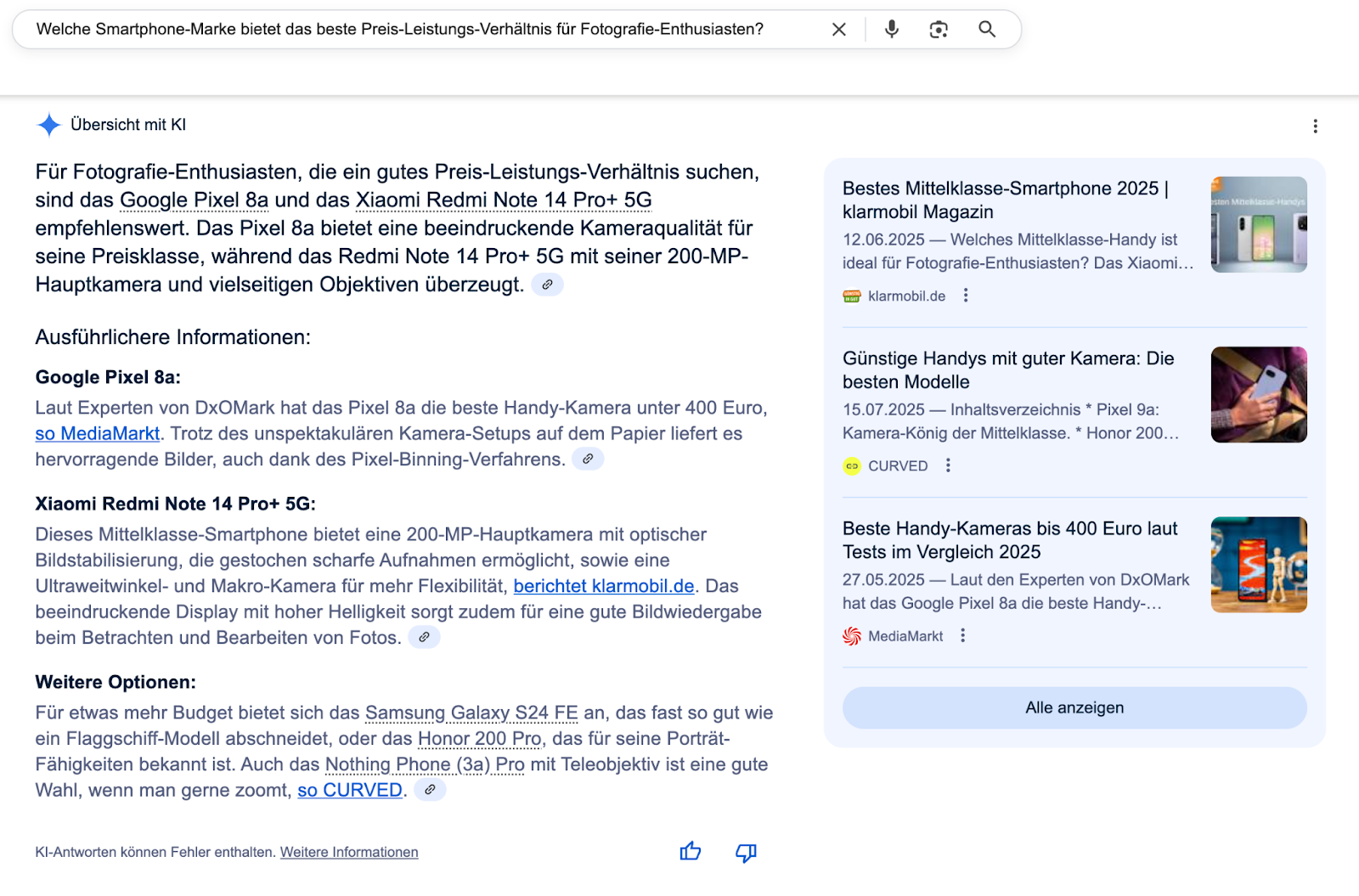Open the MediaMarkt result's three-dot menu
This screenshot has height=896, width=1359.
[x=962, y=635]
